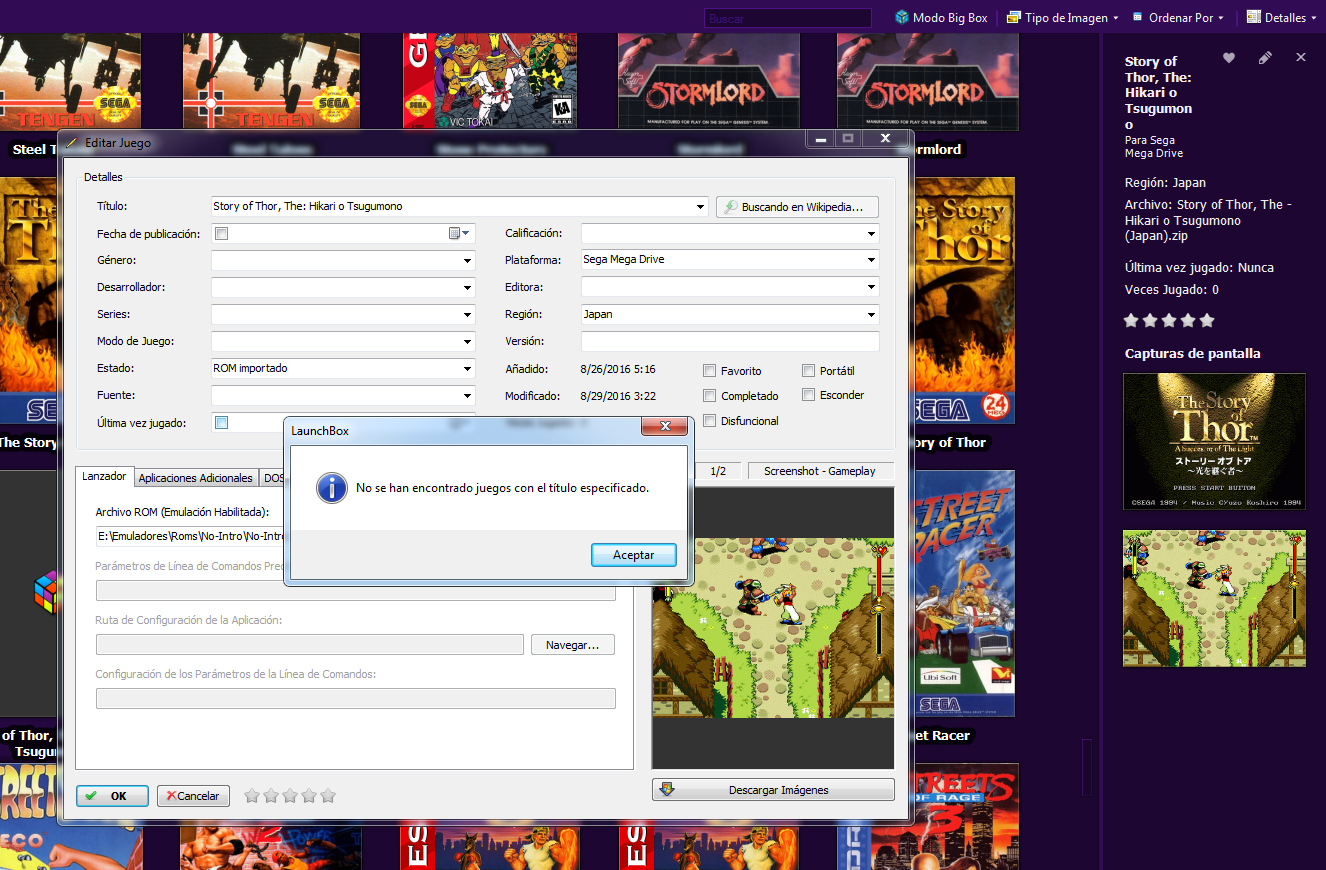Open the Story of Thor title screen thumbnail
The image size is (1326, 870).
(1214, 441)
